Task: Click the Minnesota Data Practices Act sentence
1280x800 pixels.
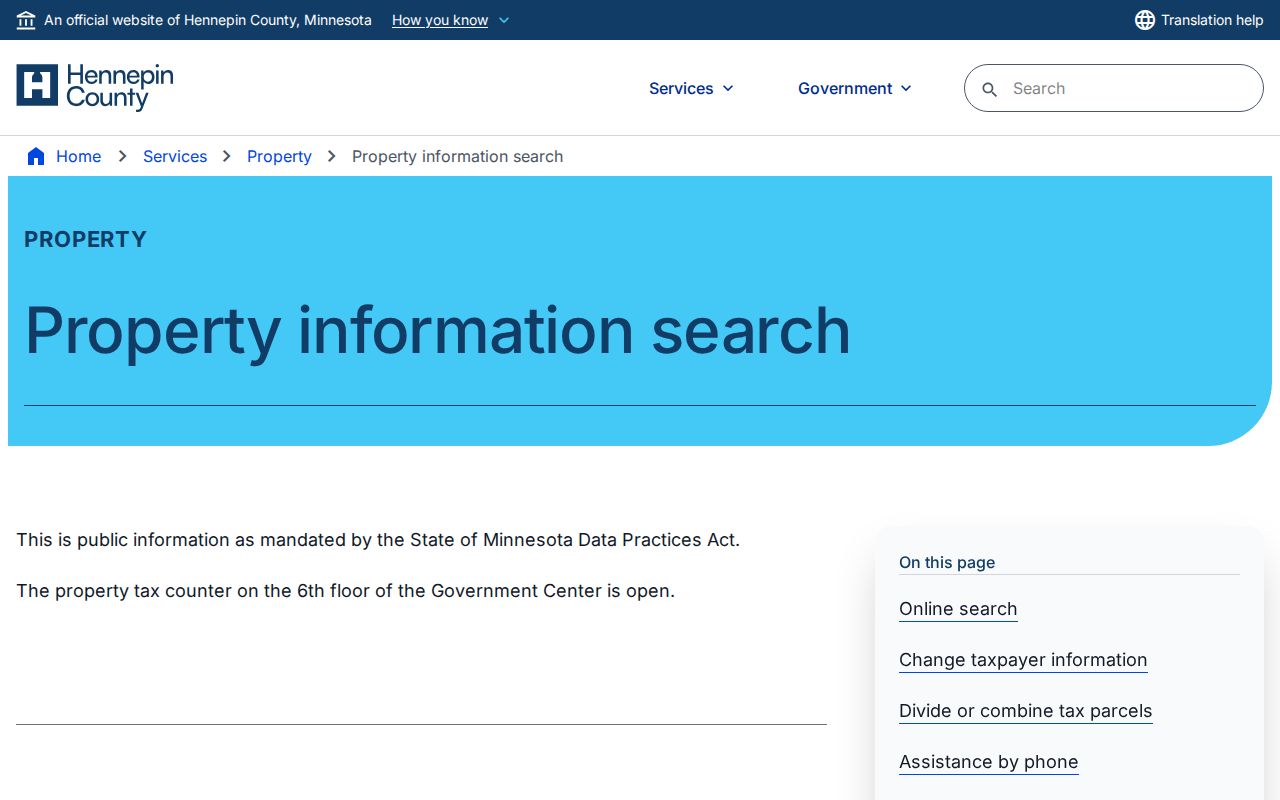Action: pyautogui.click(x=378, y=540)
